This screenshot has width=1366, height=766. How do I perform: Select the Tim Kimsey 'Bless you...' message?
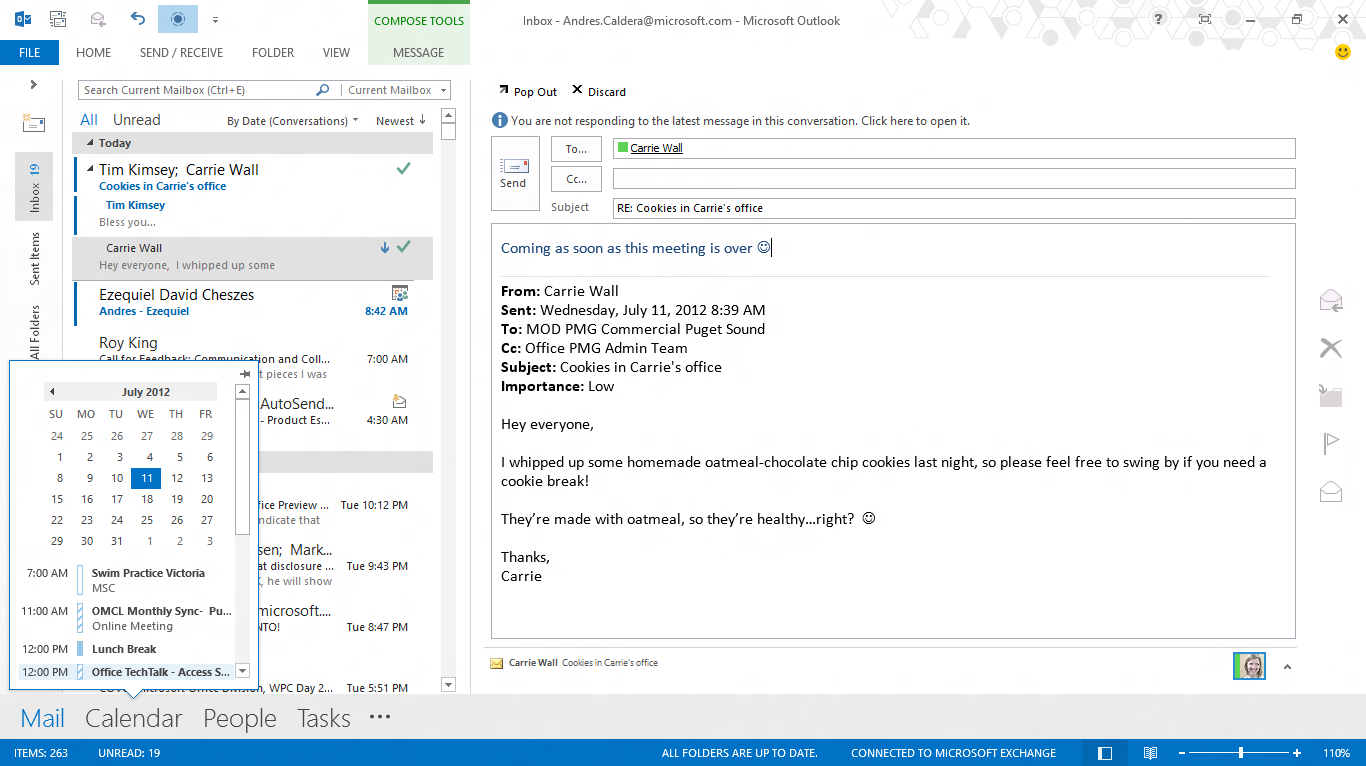click(253, 214)
